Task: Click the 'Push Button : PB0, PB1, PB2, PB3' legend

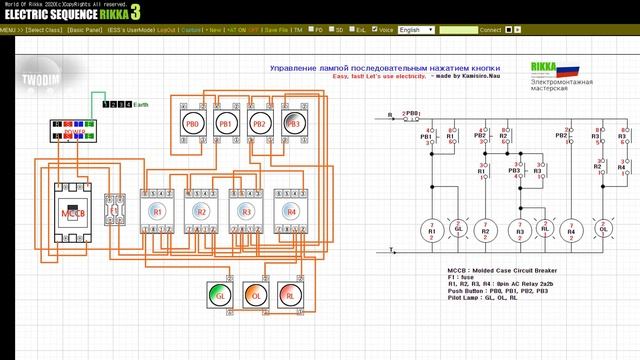Action: [x=498, y=291]
